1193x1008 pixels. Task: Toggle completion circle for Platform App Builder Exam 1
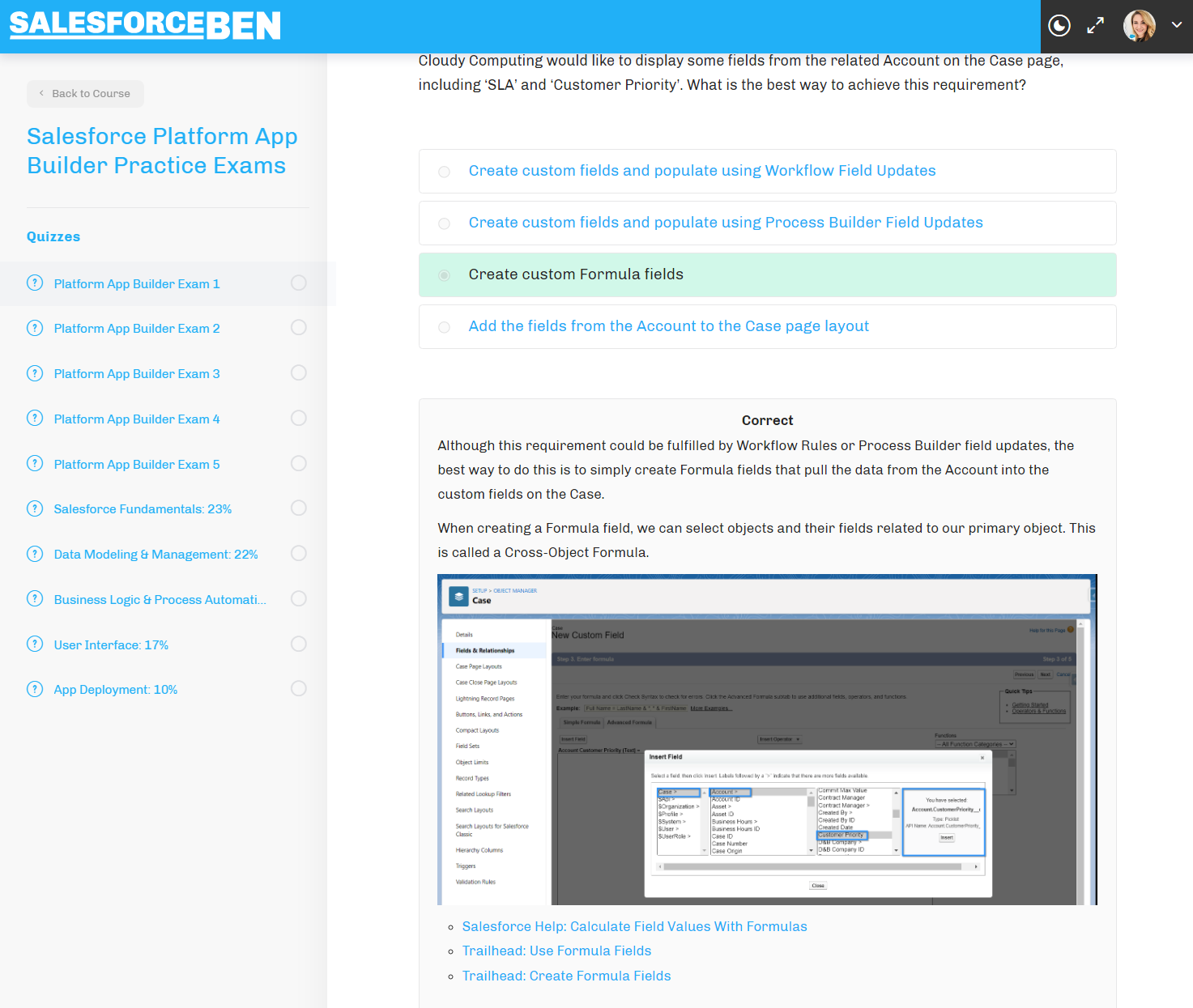click(299, 283)
